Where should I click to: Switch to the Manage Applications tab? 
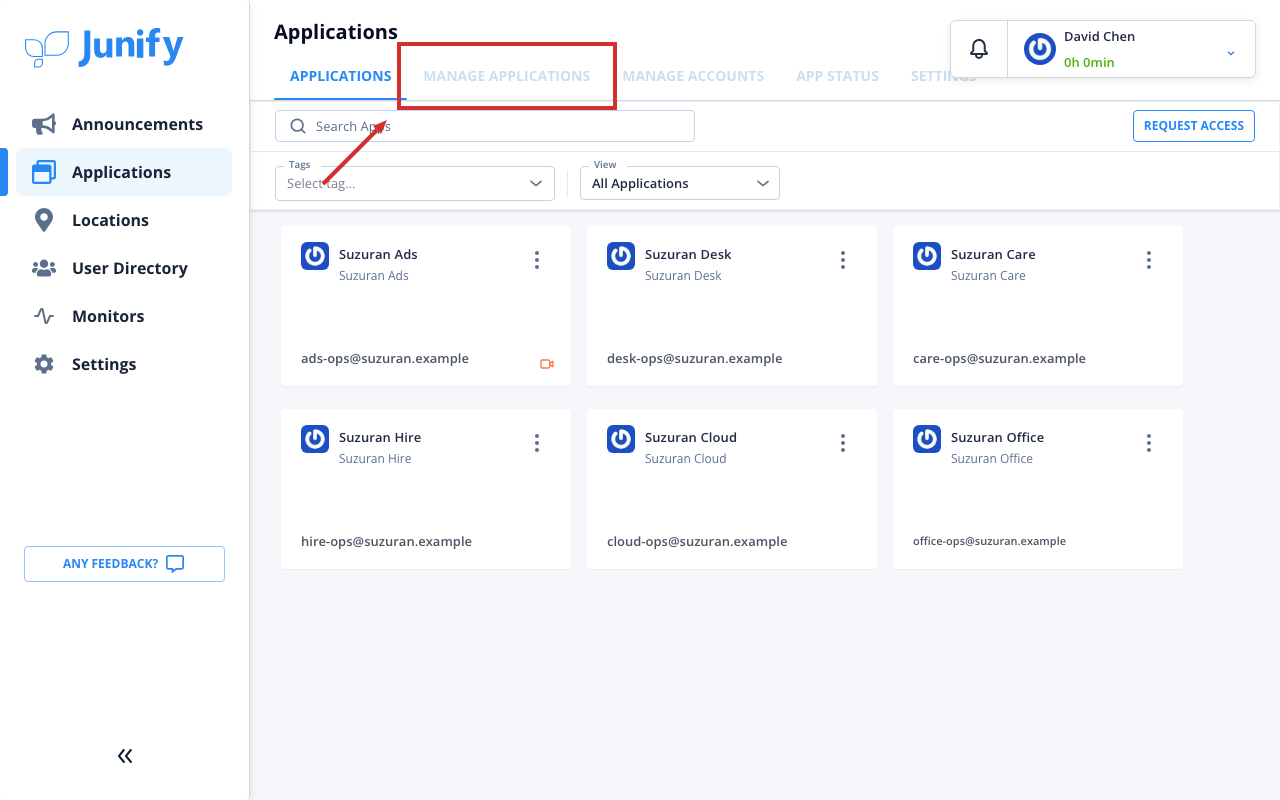coord(507,76)
